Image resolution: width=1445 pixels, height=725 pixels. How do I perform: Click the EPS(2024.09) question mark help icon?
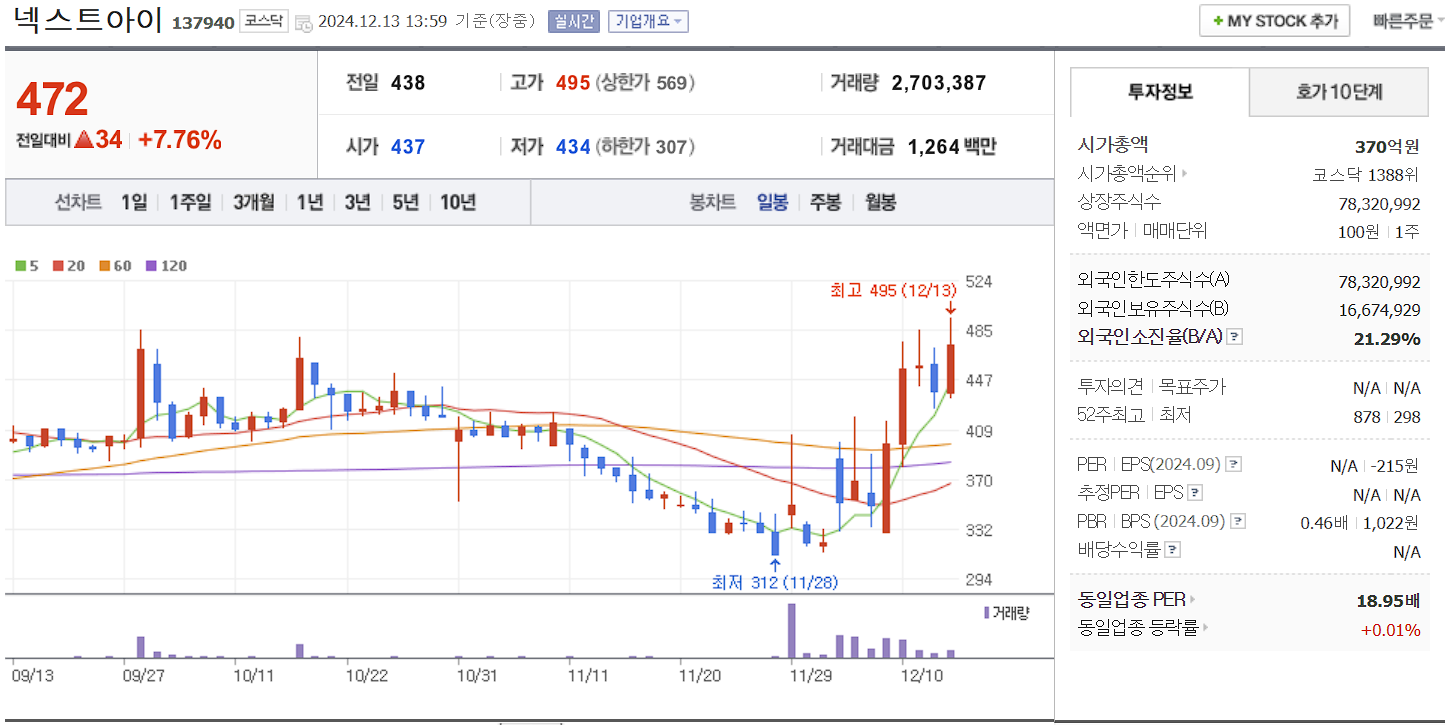pos(1234,463)
